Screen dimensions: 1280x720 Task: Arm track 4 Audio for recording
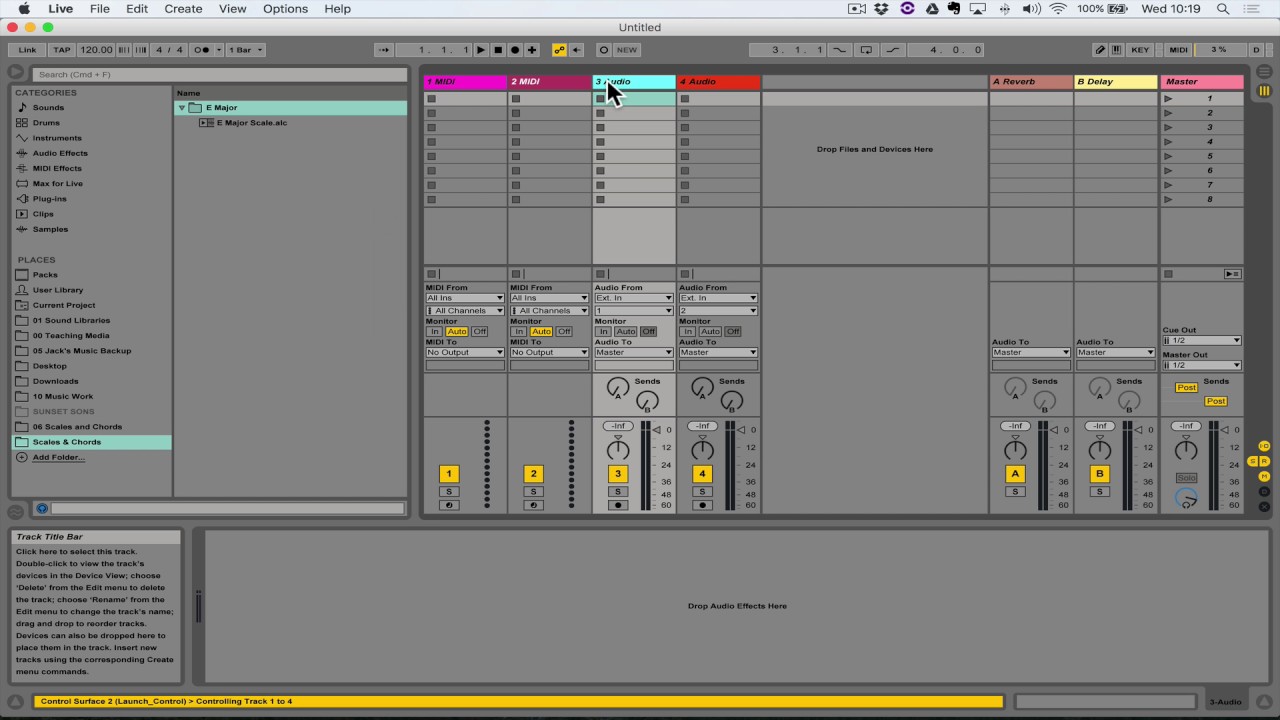[702, 505]
